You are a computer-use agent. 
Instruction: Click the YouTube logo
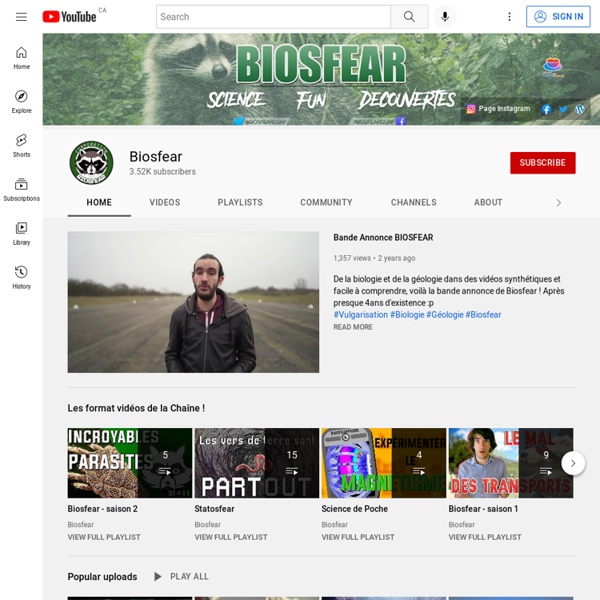[69, 17]
